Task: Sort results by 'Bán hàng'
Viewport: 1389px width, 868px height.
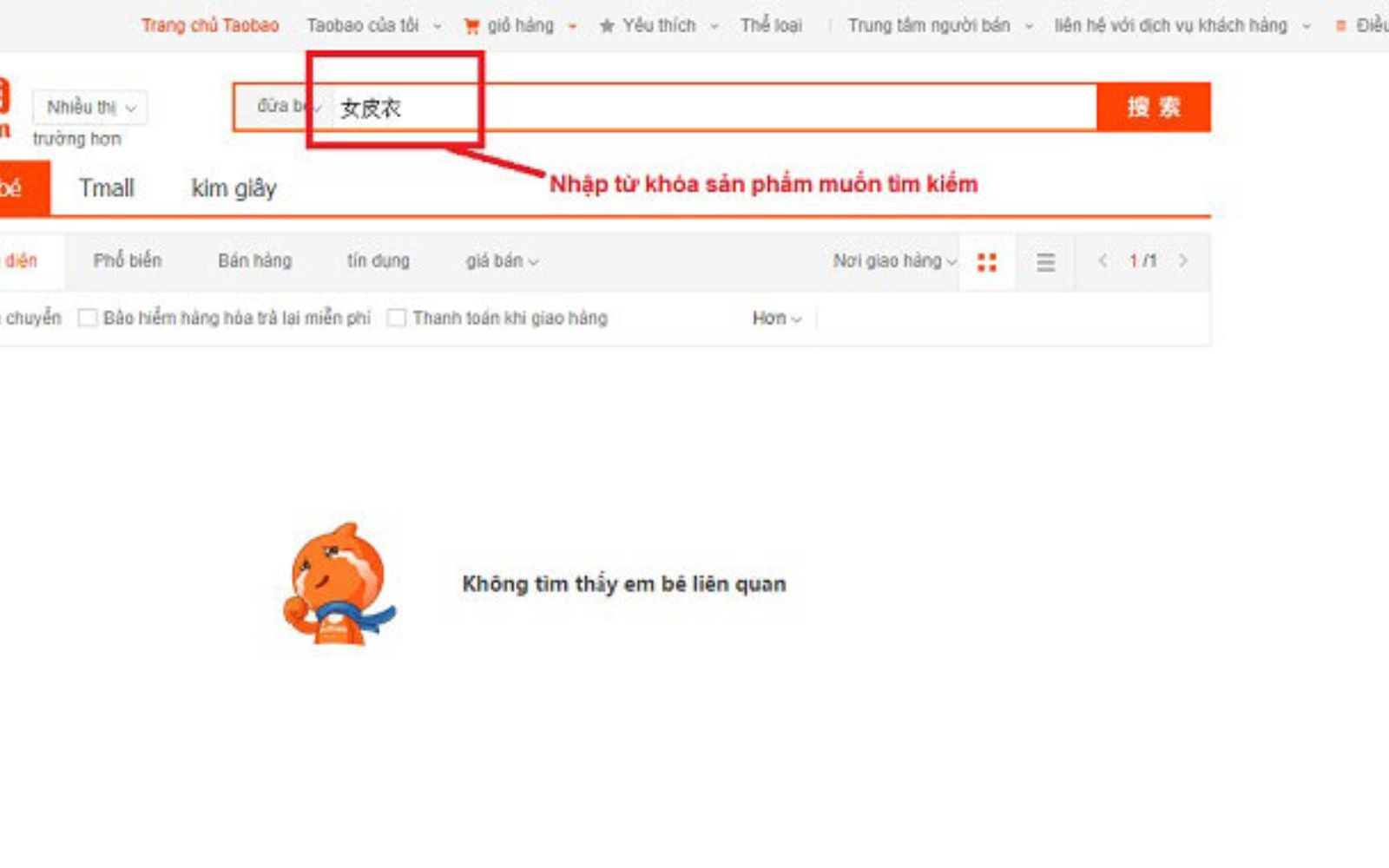Action: point(254,261)
